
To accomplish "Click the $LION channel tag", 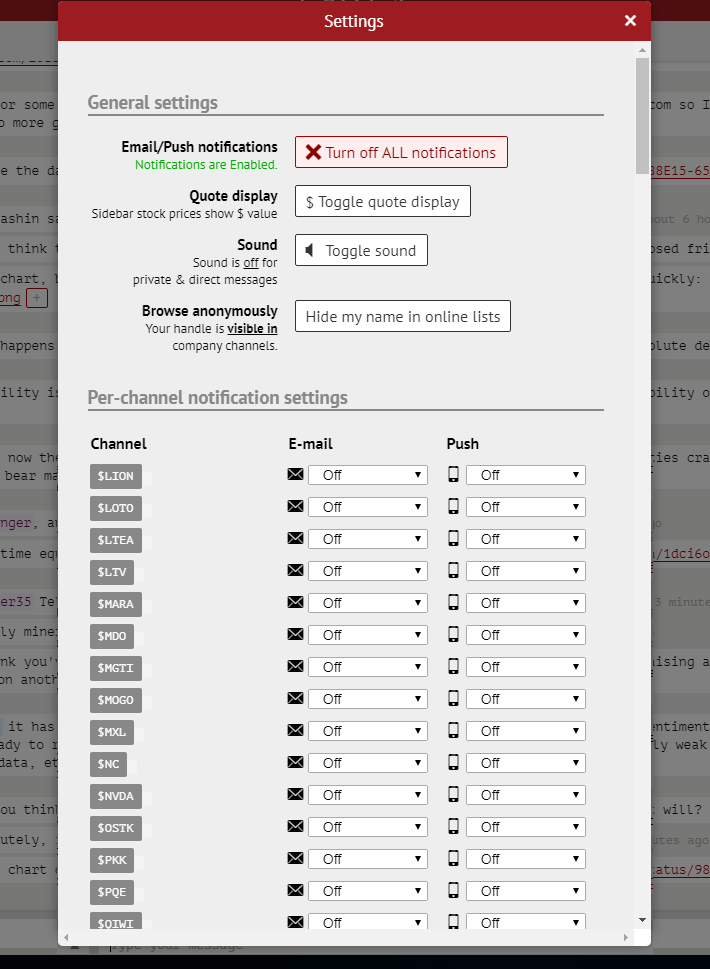I will point(116,476).
